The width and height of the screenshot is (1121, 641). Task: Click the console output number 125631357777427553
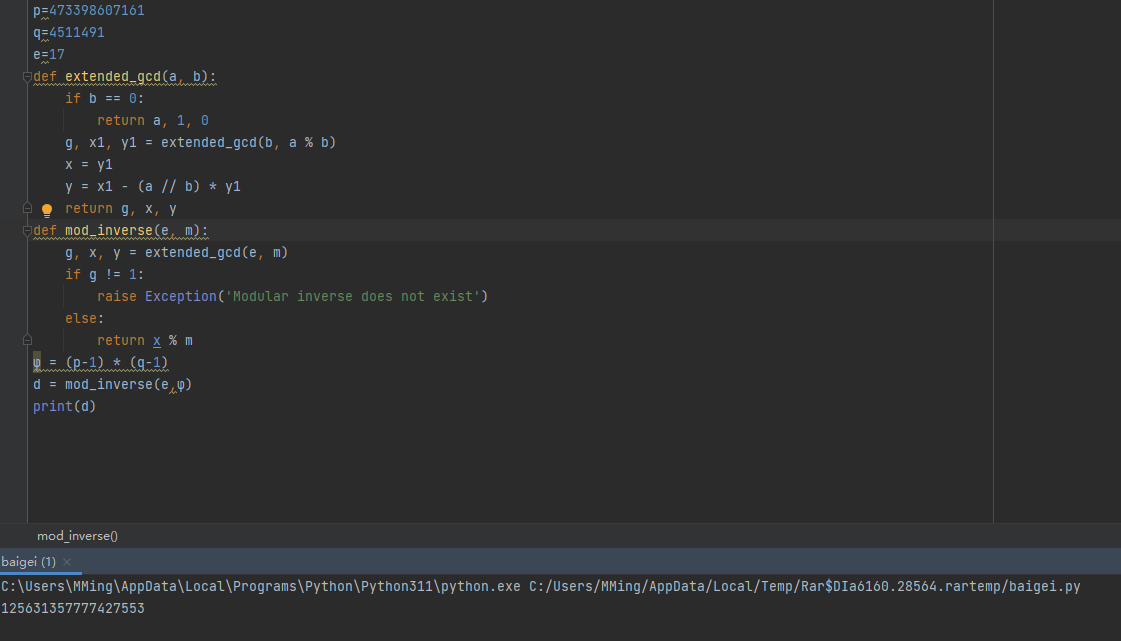73,608
